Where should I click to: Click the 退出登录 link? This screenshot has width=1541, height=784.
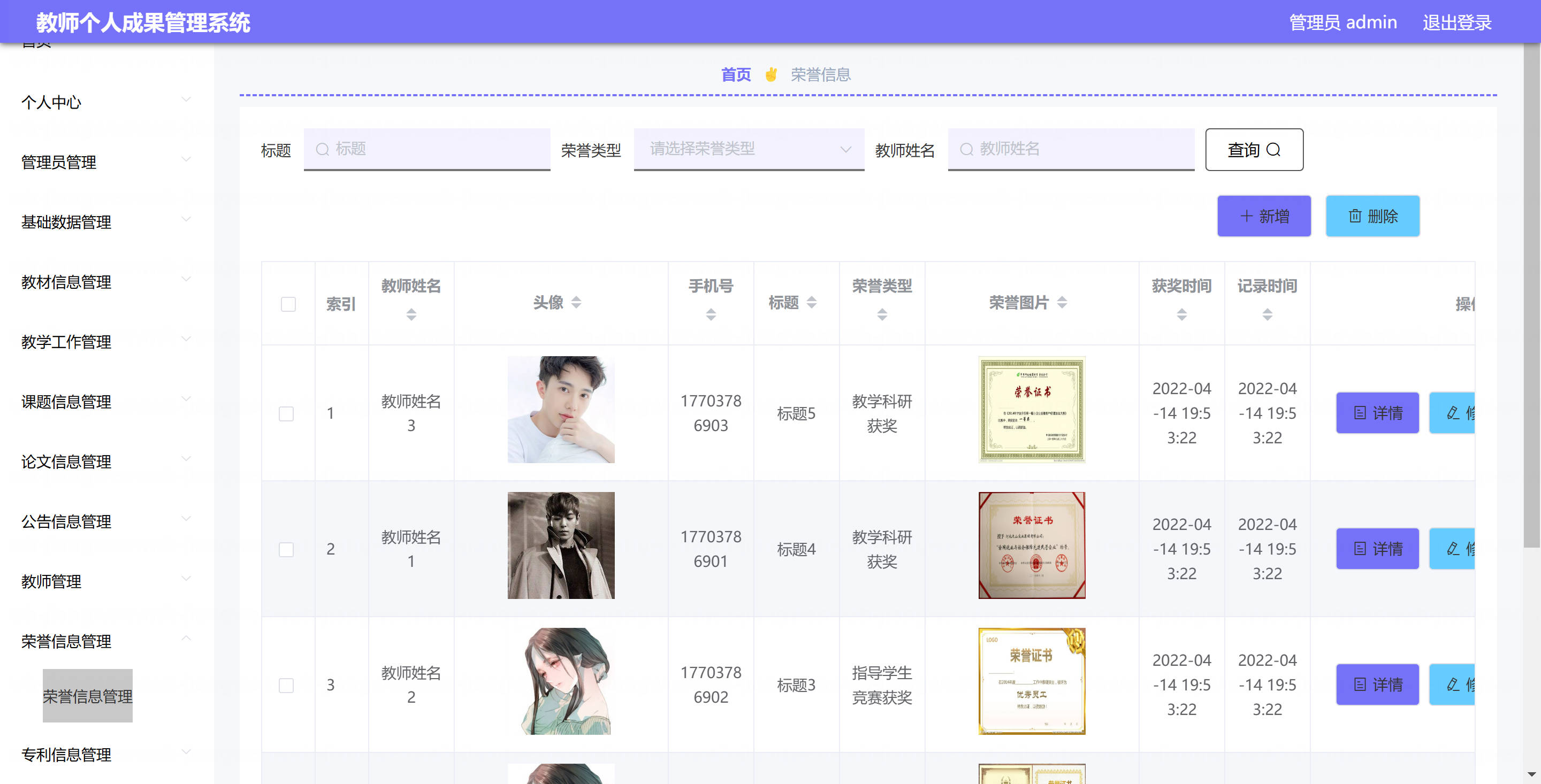1456,22
